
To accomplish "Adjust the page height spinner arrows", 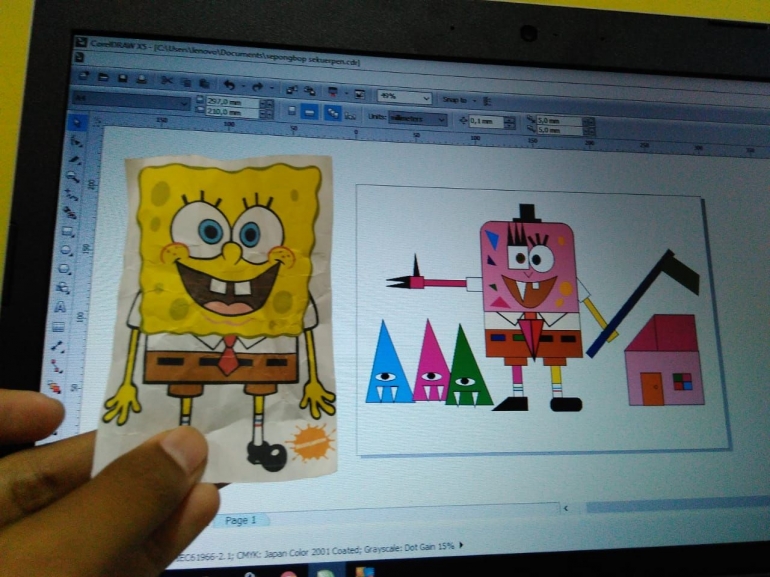I will [267, 114].
